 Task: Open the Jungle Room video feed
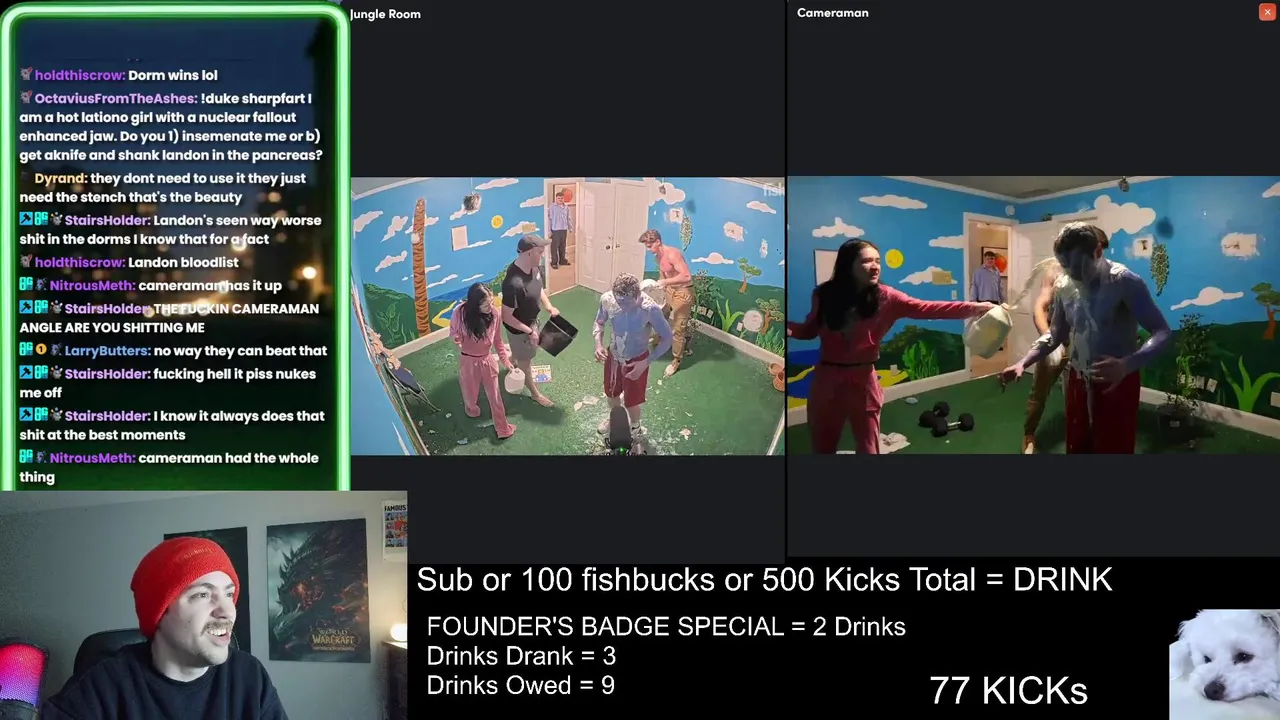click(567, 316)
